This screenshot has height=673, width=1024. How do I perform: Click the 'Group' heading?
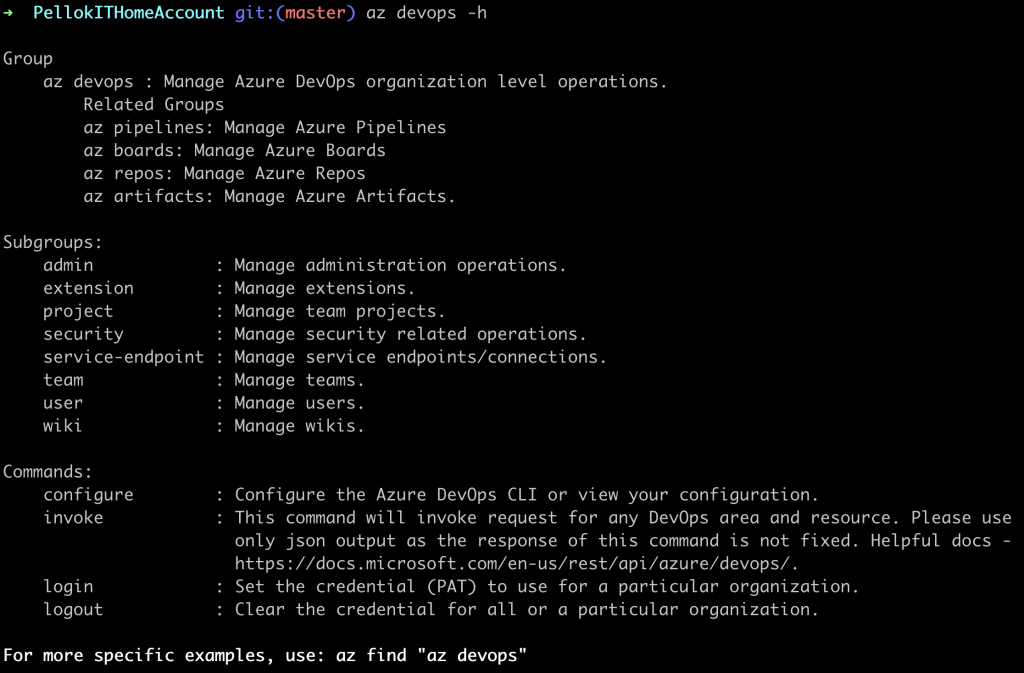coord(28,59)
